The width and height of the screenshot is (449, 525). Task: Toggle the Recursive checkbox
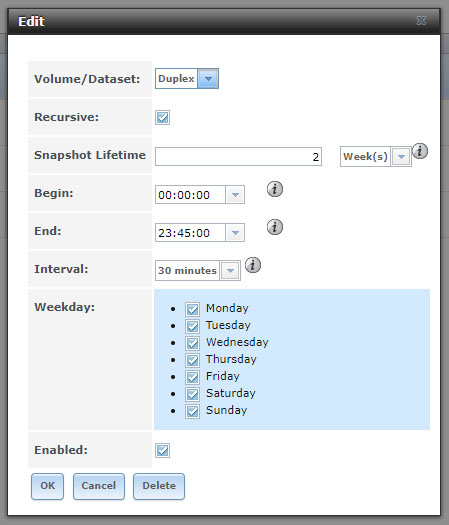162,118
